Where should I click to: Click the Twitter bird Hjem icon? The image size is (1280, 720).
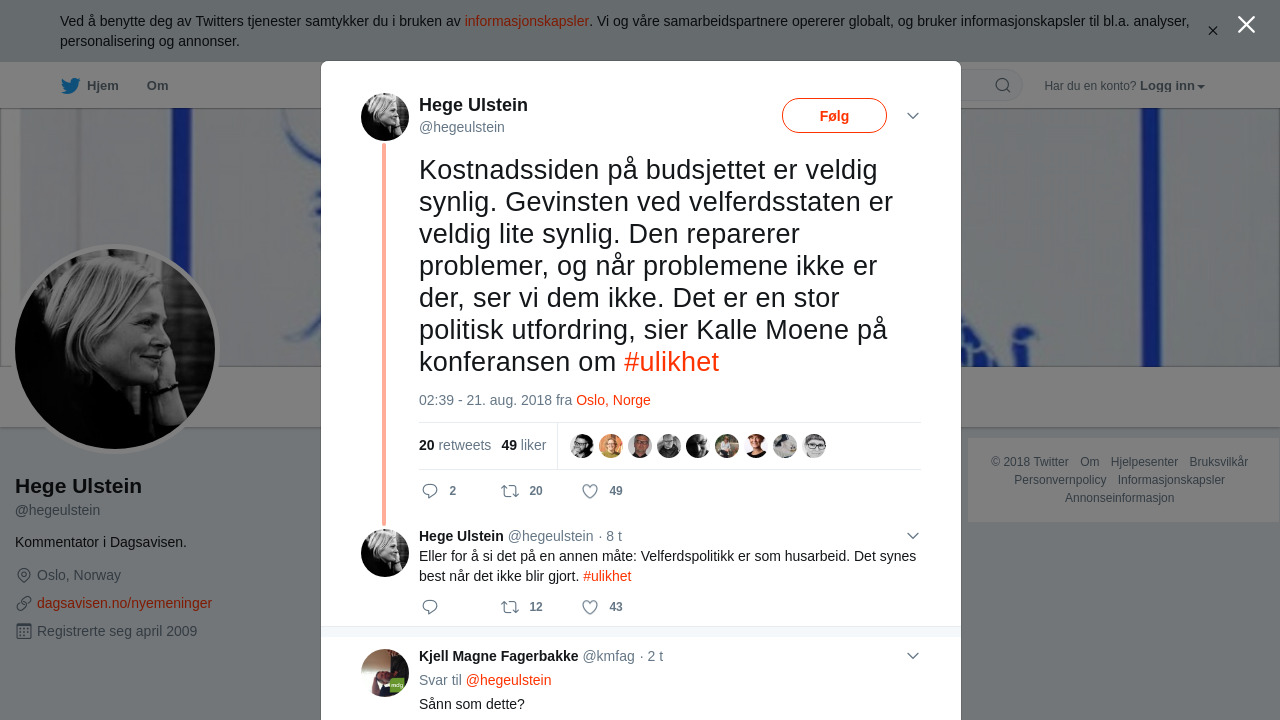point(70,86)
